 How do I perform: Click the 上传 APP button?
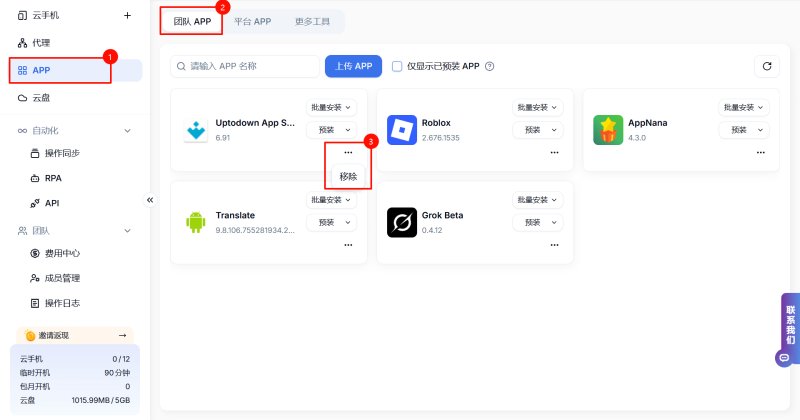pyautogui.click(x=353, y=67)
